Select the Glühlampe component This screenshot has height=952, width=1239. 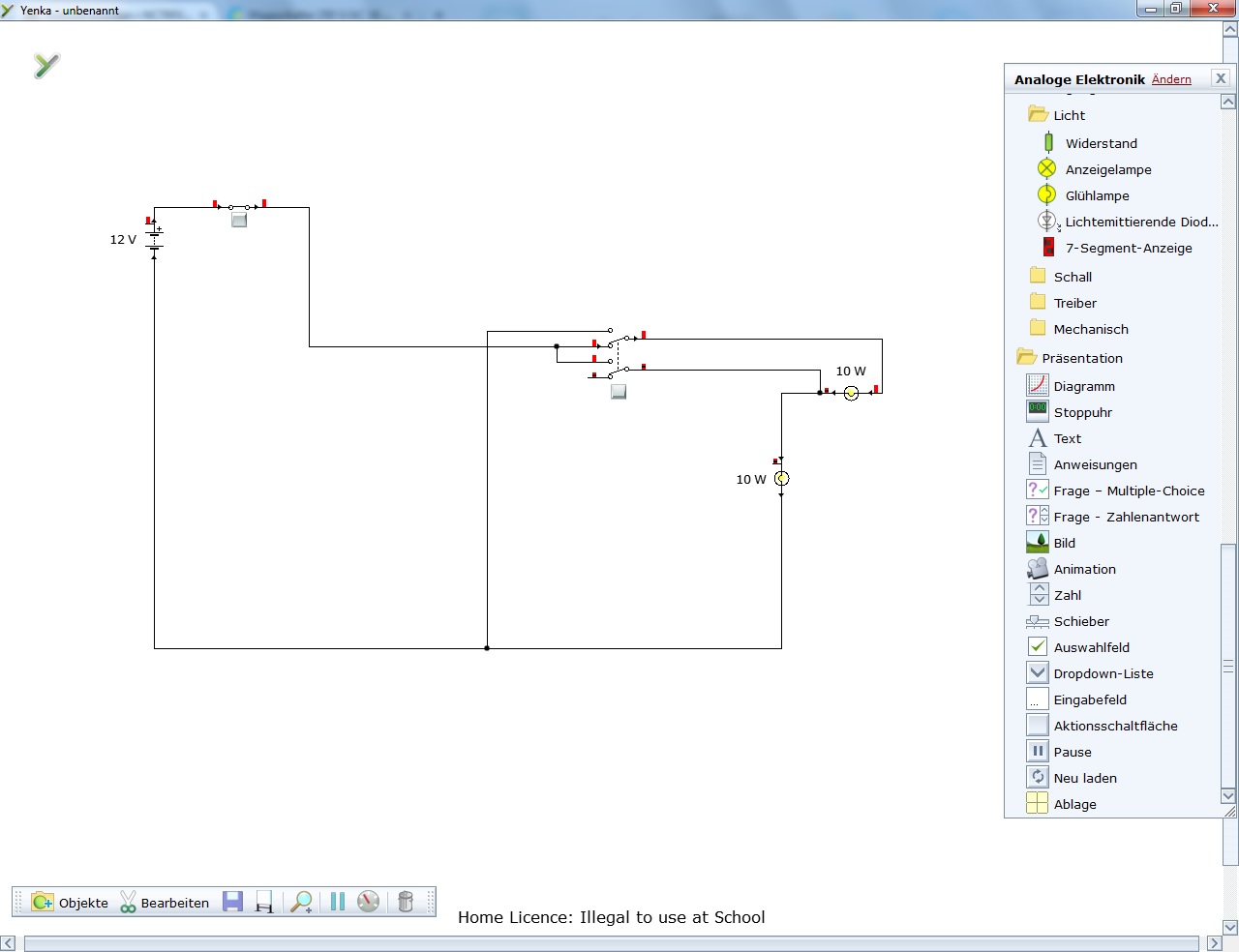click(1097, 195)
